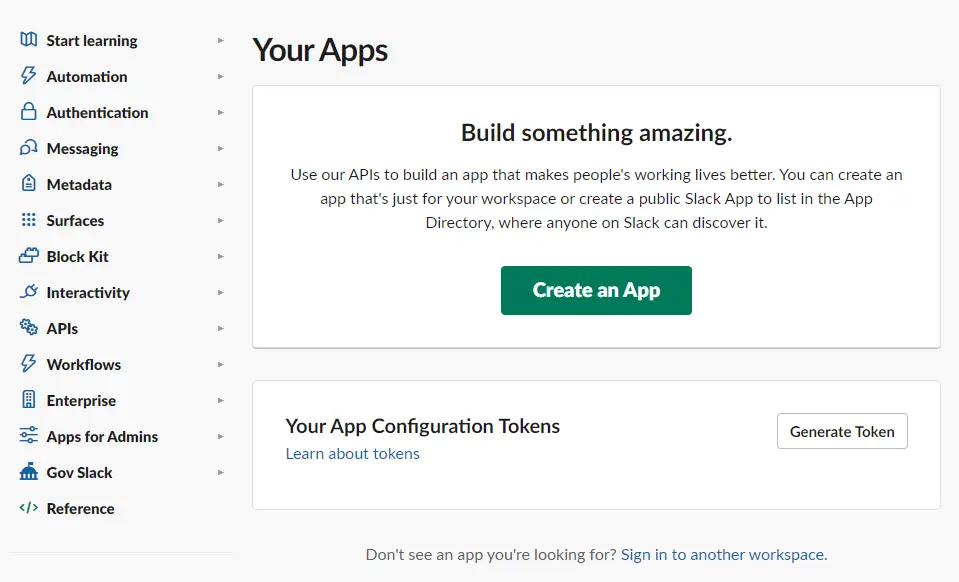This screenshot has height=582, width=959.
Task: Click the plug icon beside Interactivity
Action: pos(28,292)
